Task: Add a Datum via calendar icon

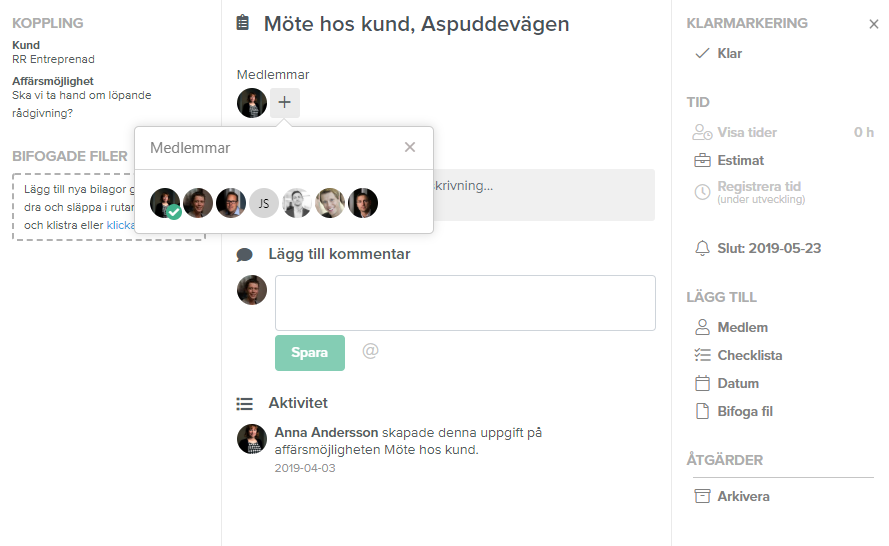Action: [737, 383]
